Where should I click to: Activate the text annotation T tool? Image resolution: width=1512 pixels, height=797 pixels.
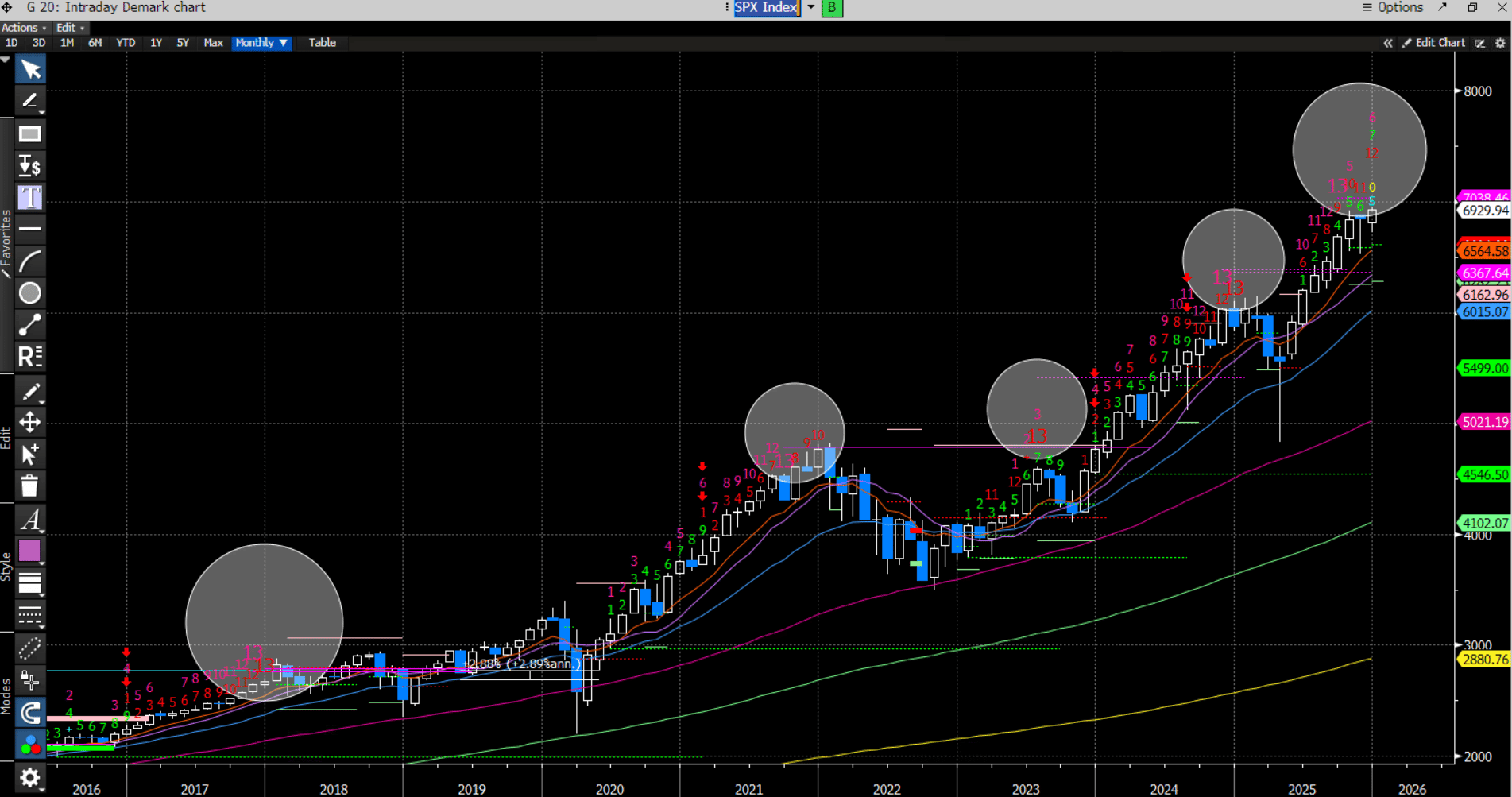coord(30,197)
